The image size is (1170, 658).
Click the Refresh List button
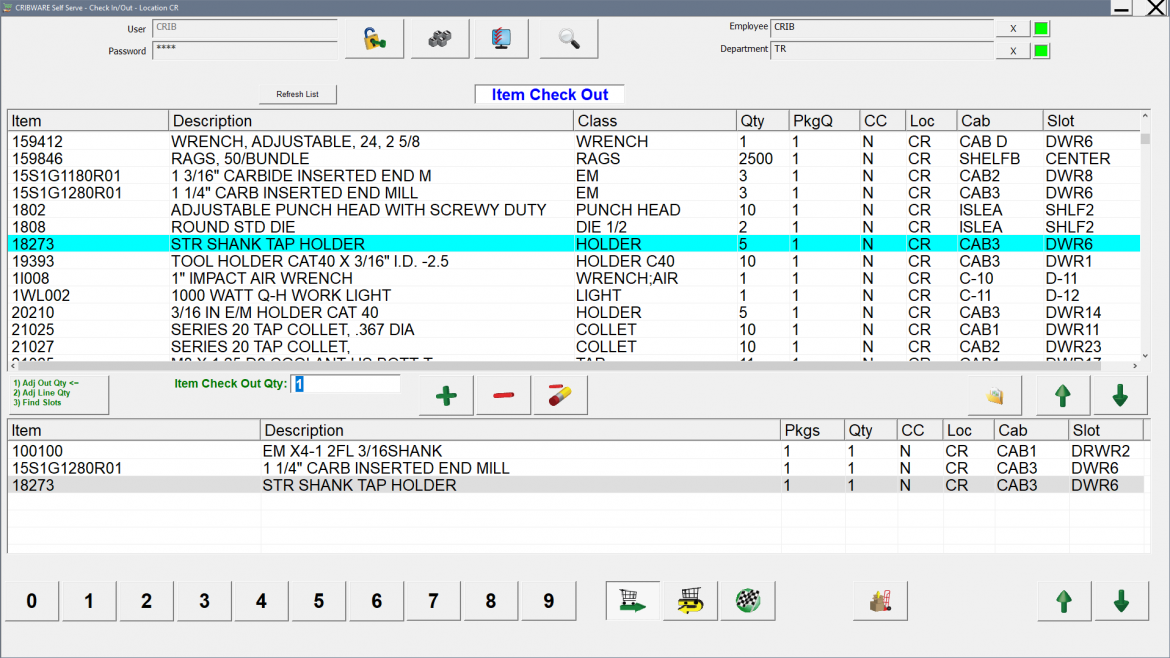297,93
